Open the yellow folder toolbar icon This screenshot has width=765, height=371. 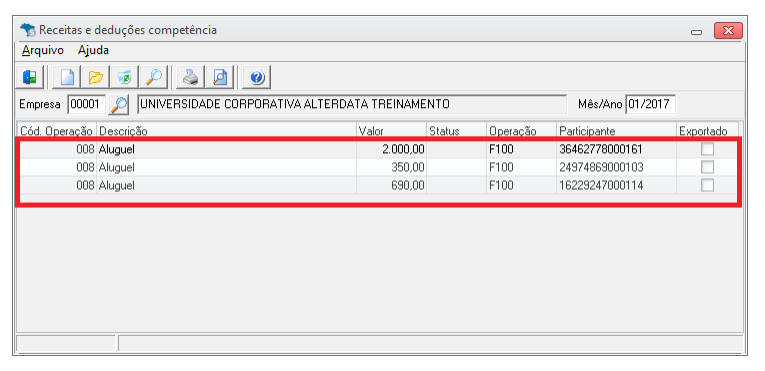[96, 77]
